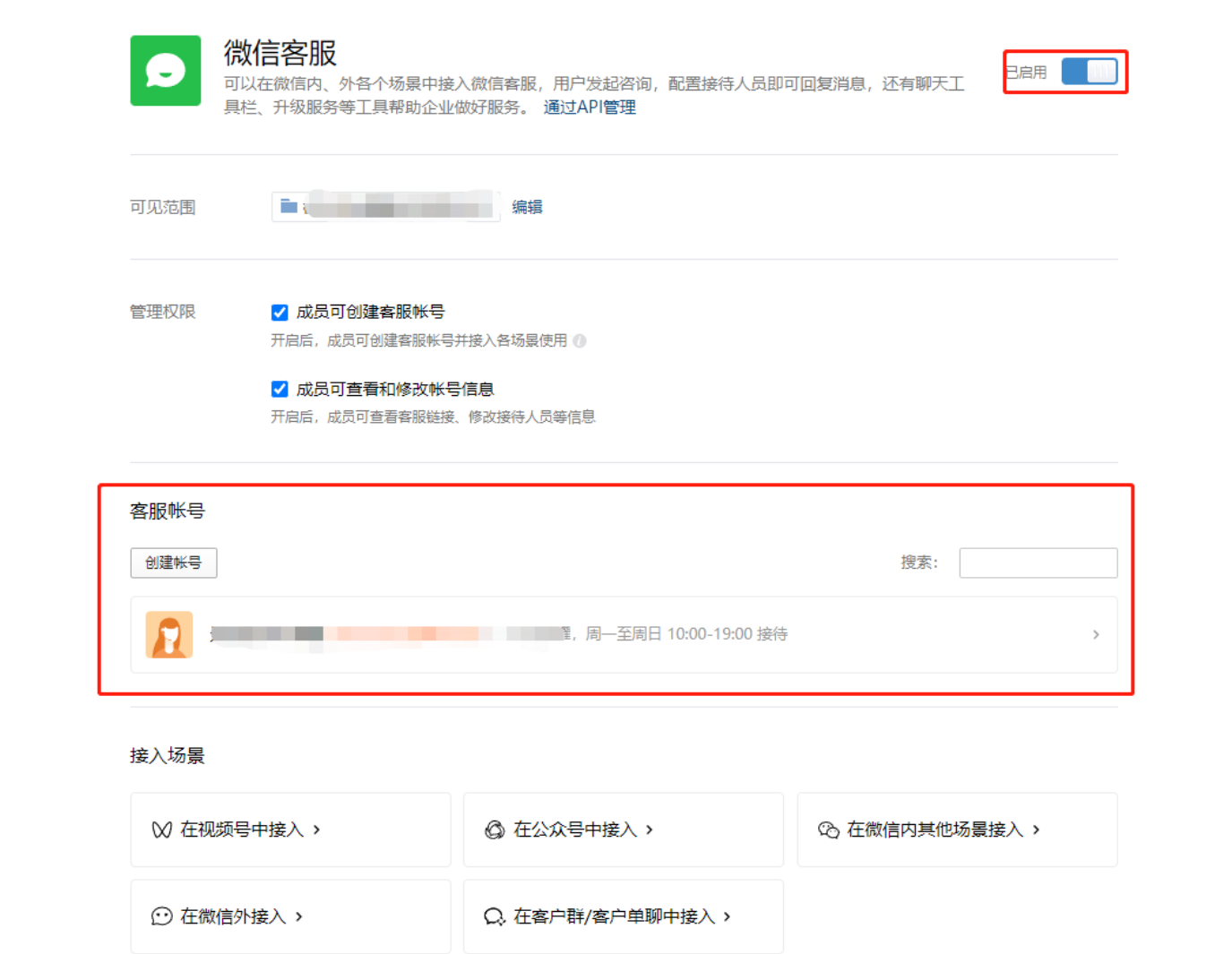Image resolution: width=1232 pixels, height=954 pixels.
Task: Expand 在视频号中接入 via its chevron
Action: pos(318,829)
